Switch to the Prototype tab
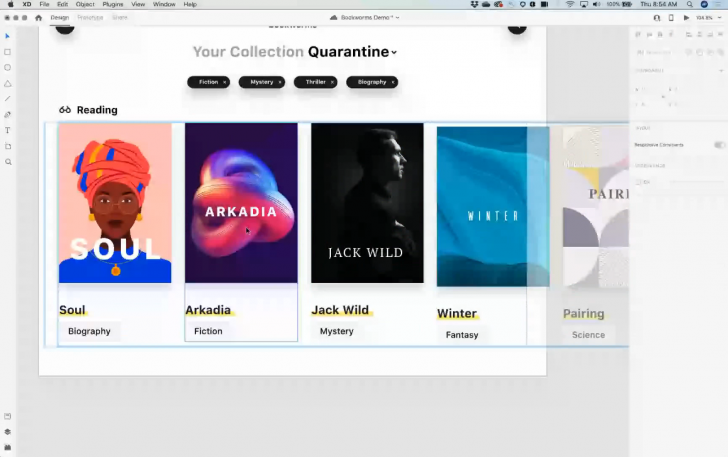This screenshot has width=728, height=457. tap(90, 18)
